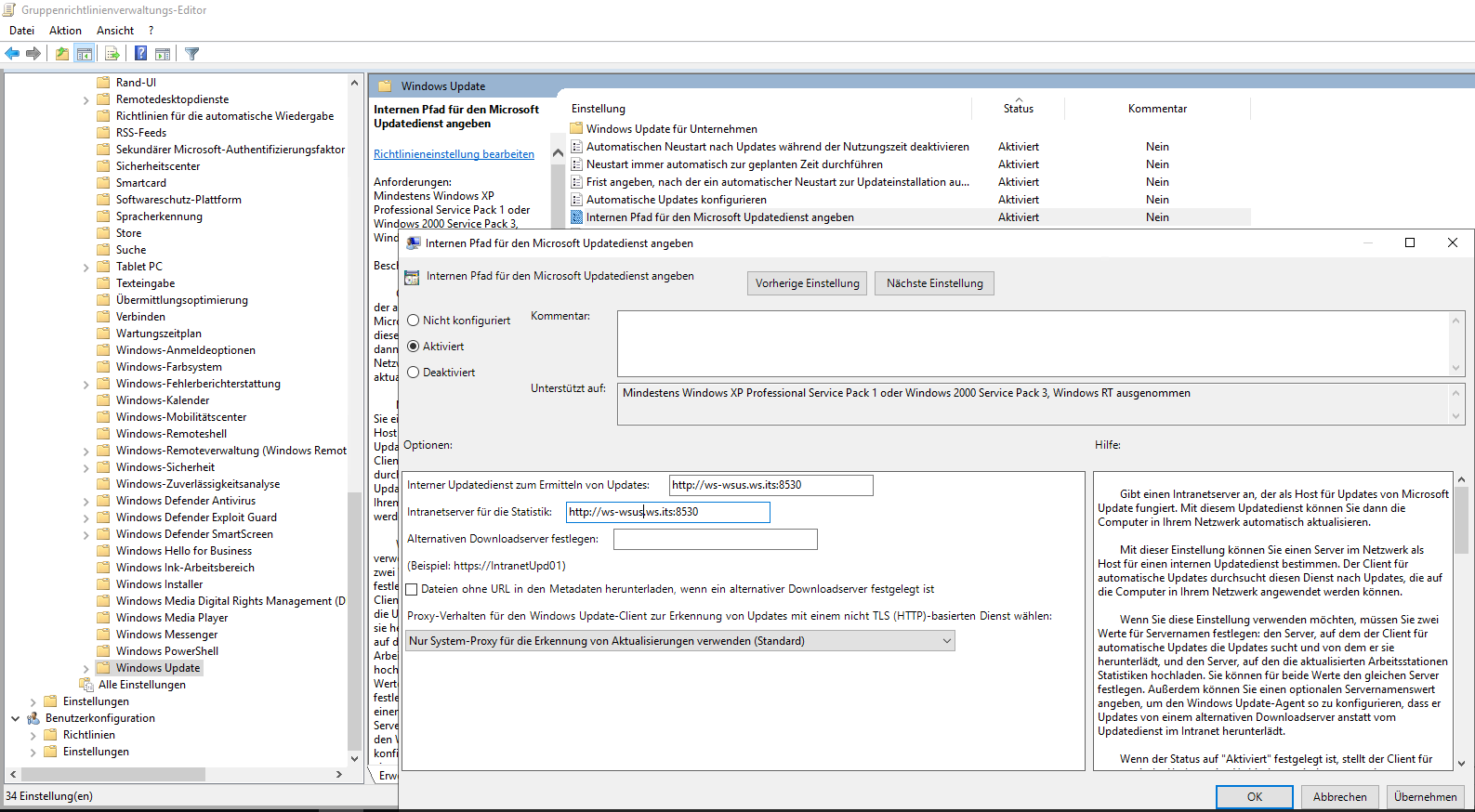
Task: Collapse the Benutzerkonfiguration node
Action: pos(16,718)
